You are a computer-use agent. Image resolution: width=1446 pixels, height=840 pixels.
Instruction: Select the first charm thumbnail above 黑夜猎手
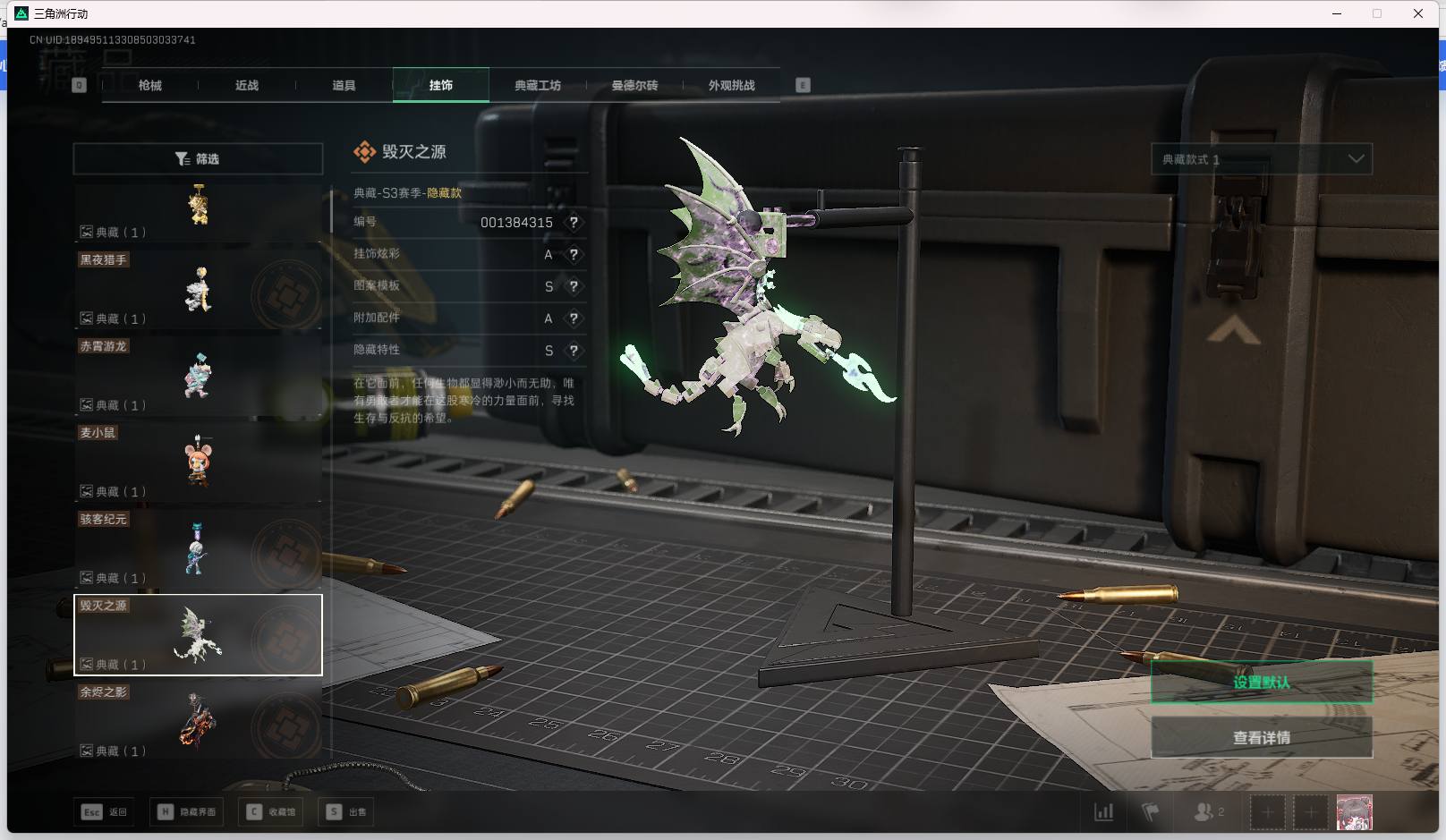[198, 211]
